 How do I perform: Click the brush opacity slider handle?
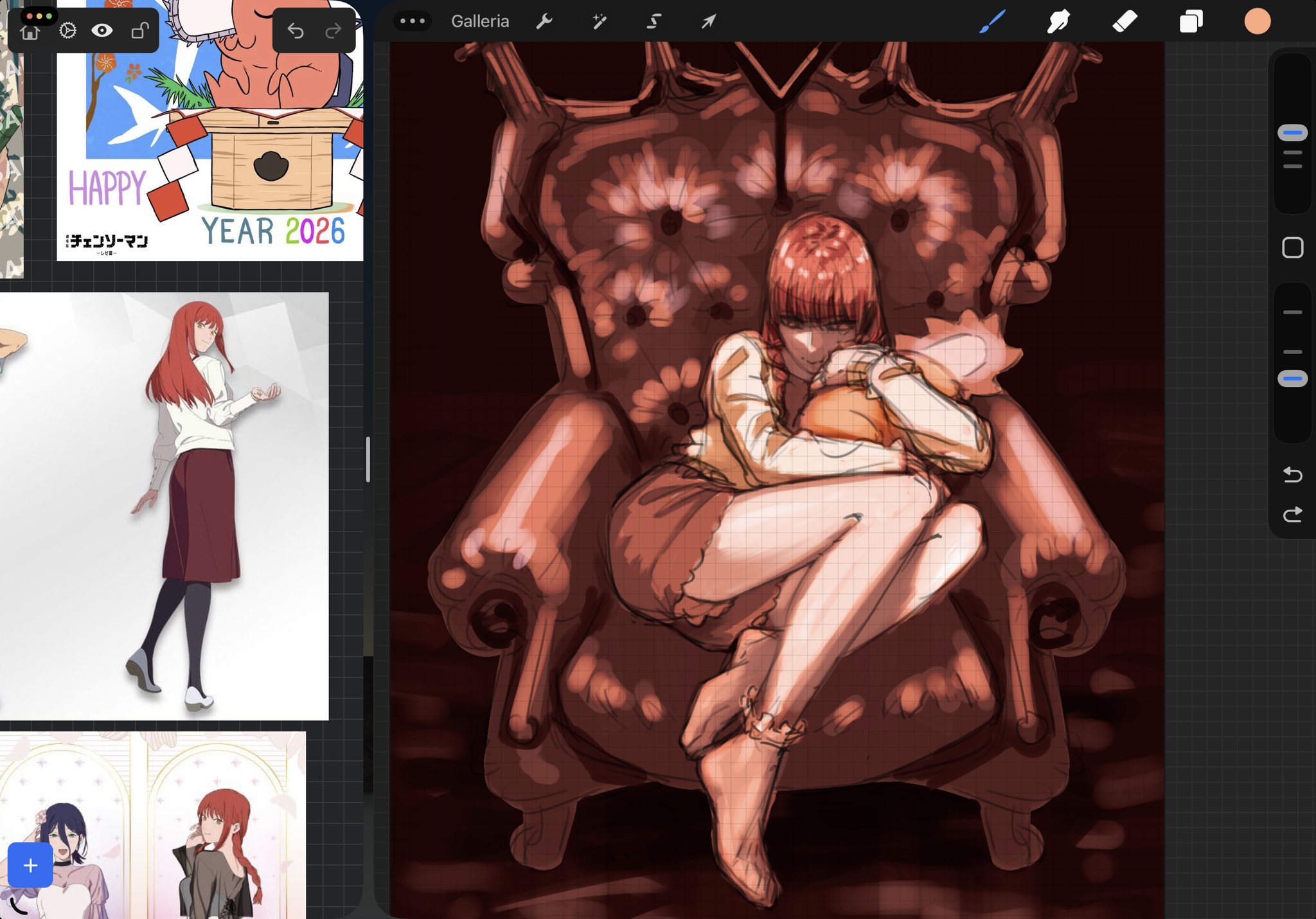[1292, 379]
